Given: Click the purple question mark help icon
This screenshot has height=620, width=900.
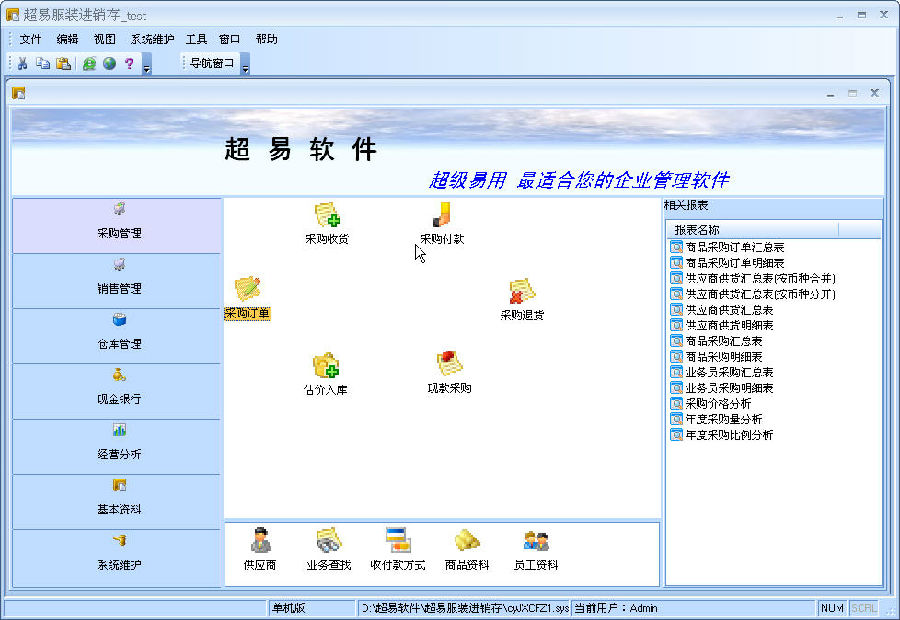Looking at the screenshot, I should pyautogui.click(x=129, y=63).
